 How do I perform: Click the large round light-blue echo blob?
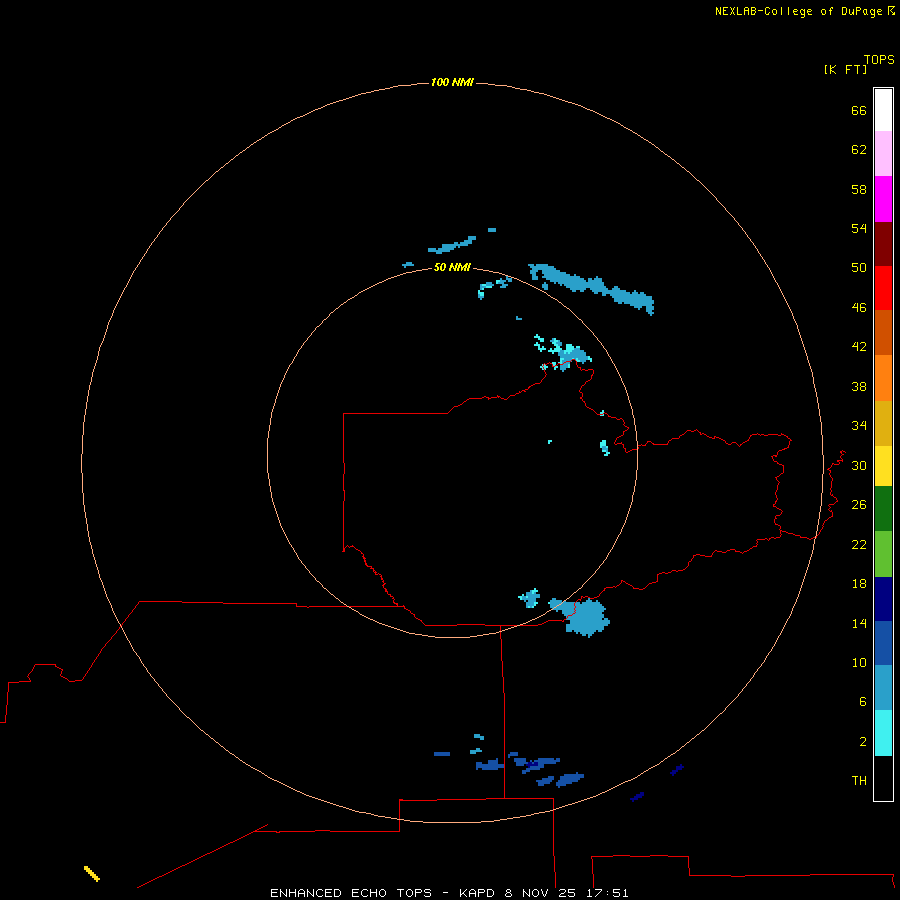(x=585, y=617)
